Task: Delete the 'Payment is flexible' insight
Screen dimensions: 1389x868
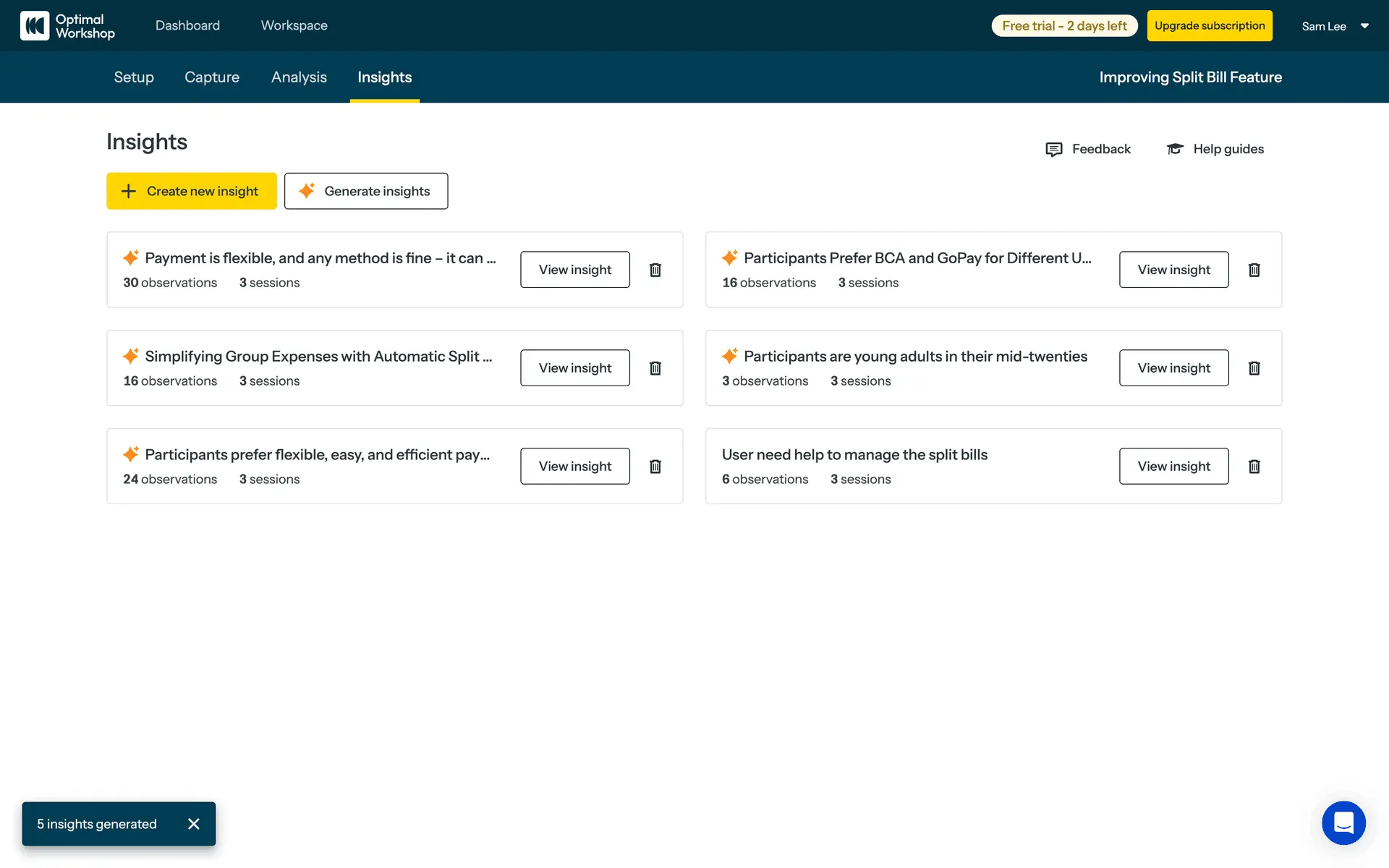Action: click(x=655, y=270)
